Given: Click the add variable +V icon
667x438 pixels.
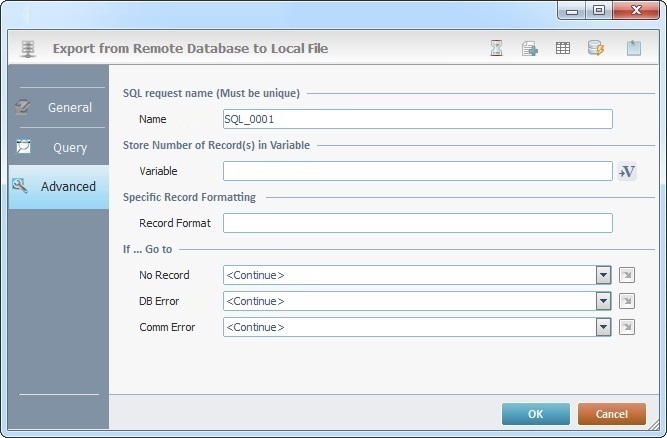Looking at the screenshot, I should (627, 171).
